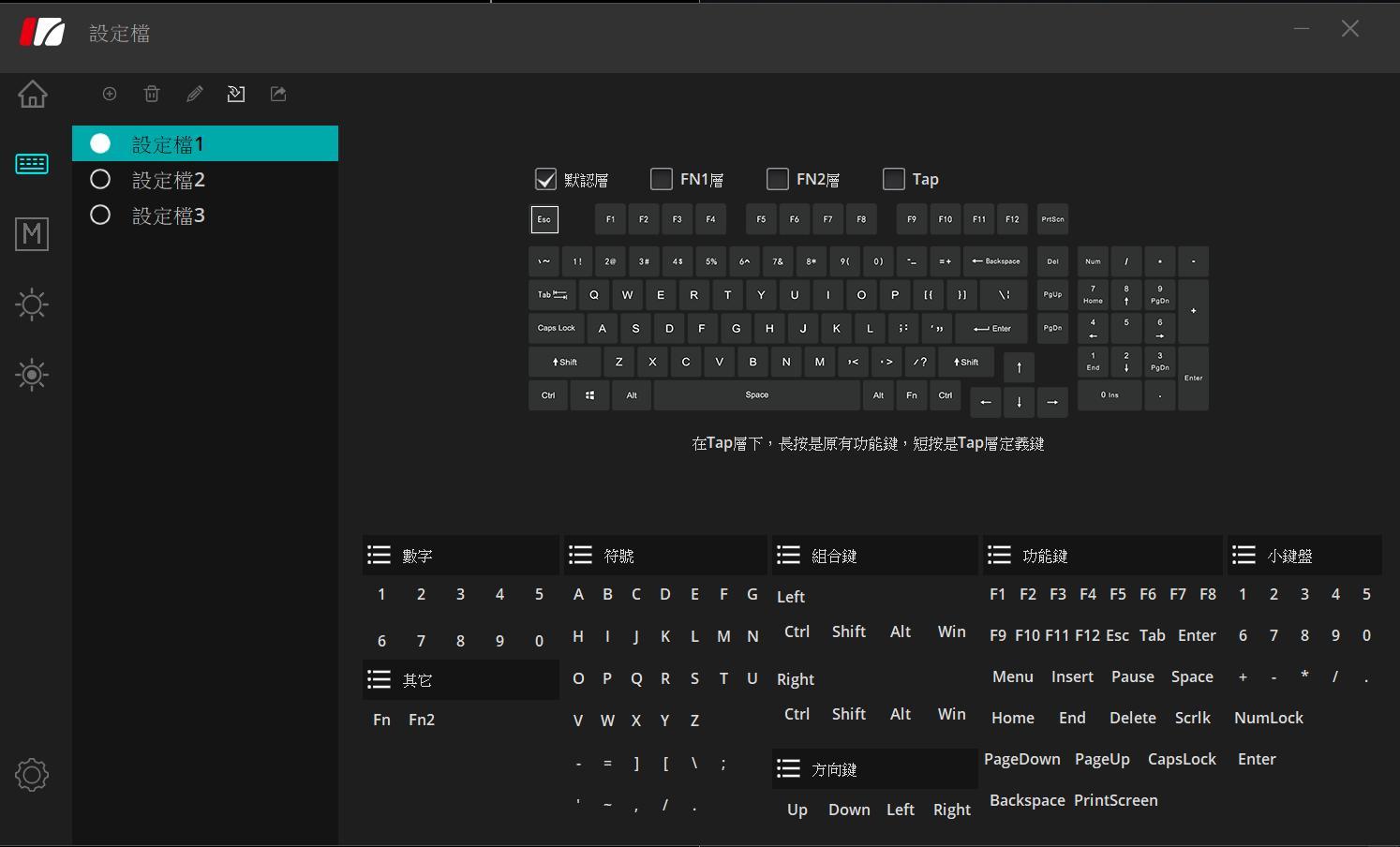Click the delete profile trash icon

tap(152, 94)
